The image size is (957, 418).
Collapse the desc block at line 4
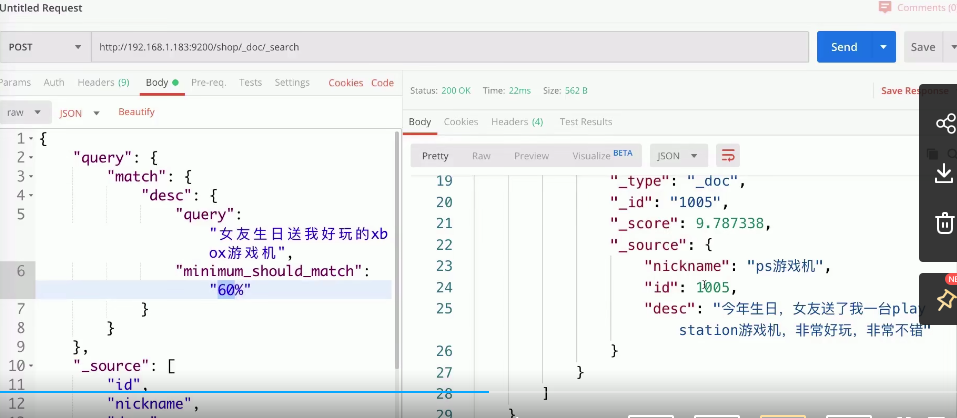(31, 196)
